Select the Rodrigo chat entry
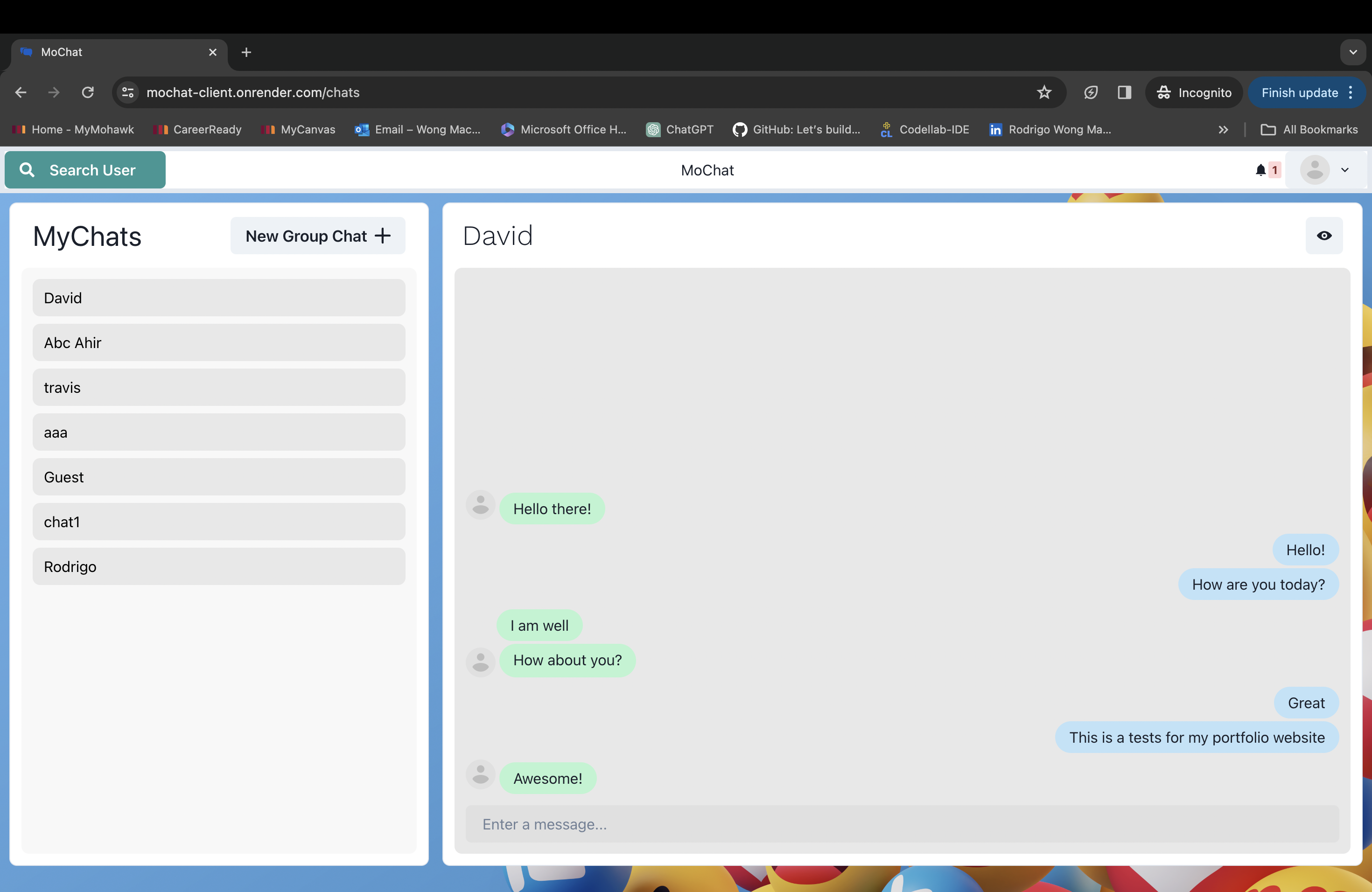This screenshot has height=892, width=1372. pos(219,566)
